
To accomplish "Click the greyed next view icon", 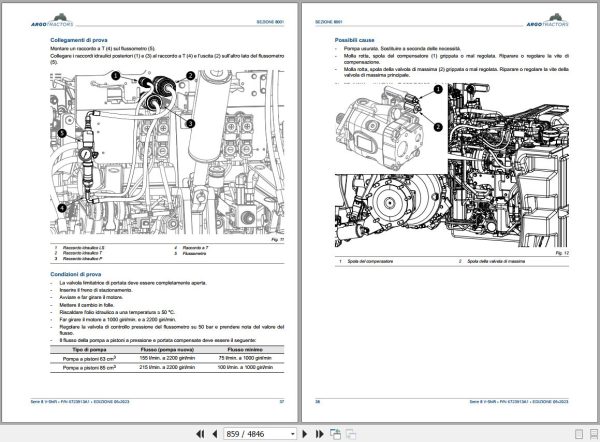I will tap(351, 434).
